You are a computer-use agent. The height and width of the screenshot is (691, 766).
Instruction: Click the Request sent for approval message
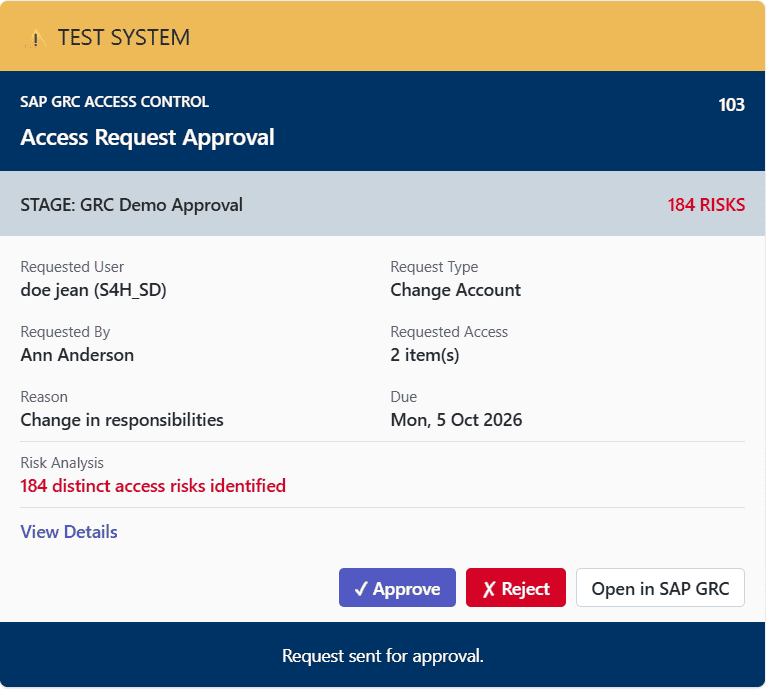click(x=383, y=656)
